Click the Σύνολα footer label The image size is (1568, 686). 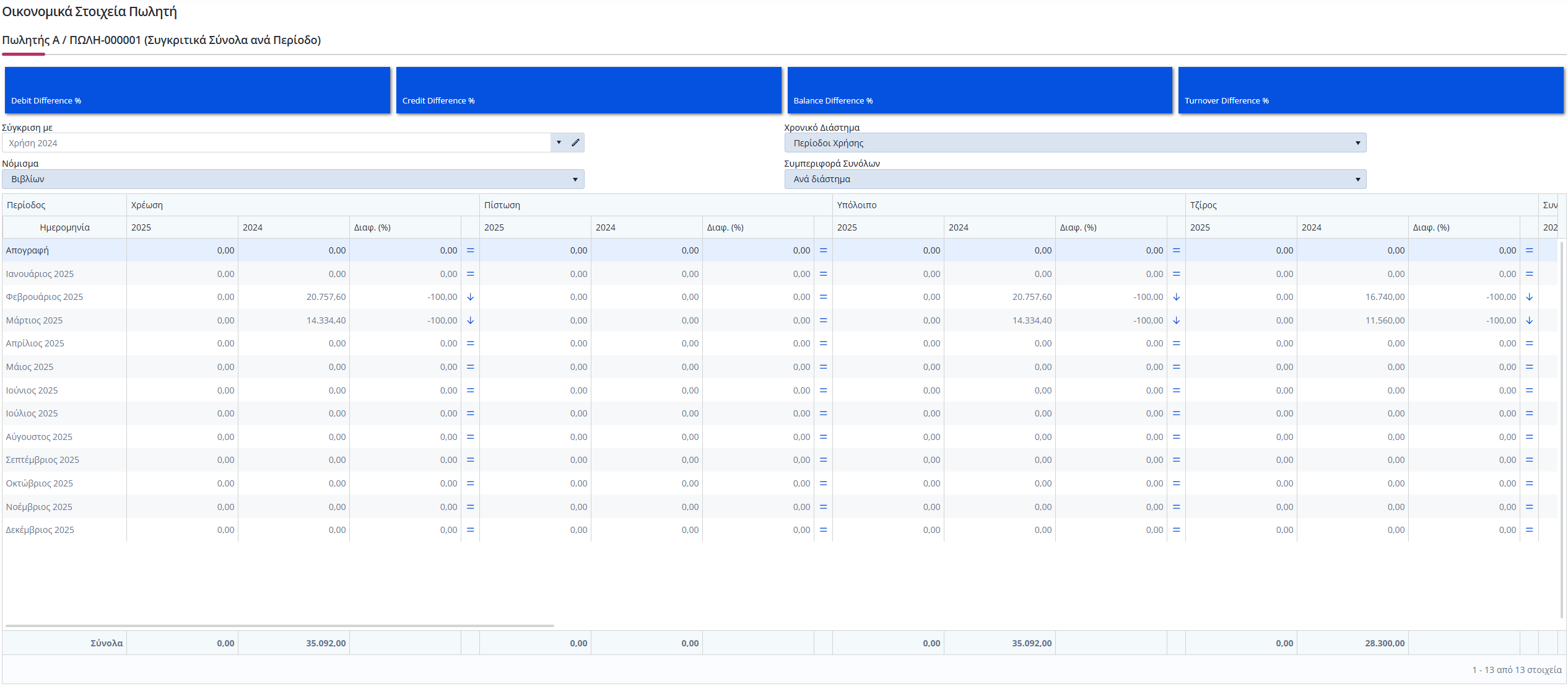click(x=107, y=643)
